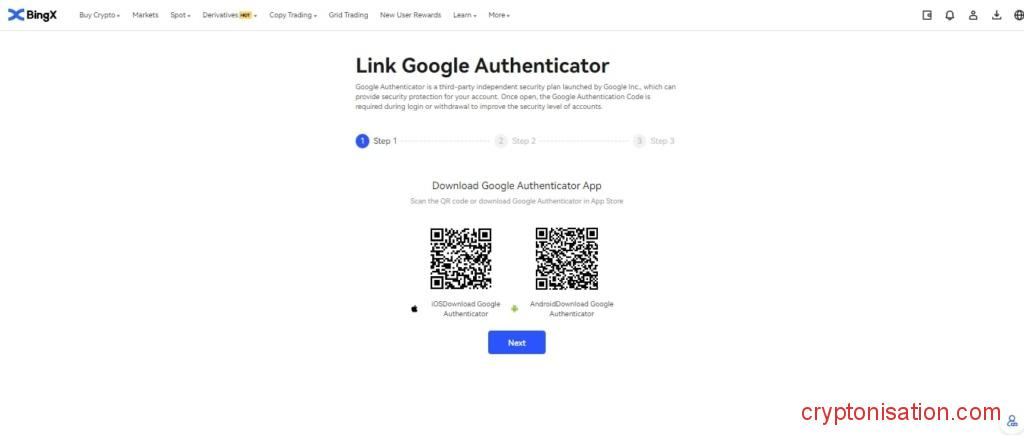Image resolution: width=1024 pixels, height=435 pixels.
Task: Open the user profile icon
Action: 973,15
